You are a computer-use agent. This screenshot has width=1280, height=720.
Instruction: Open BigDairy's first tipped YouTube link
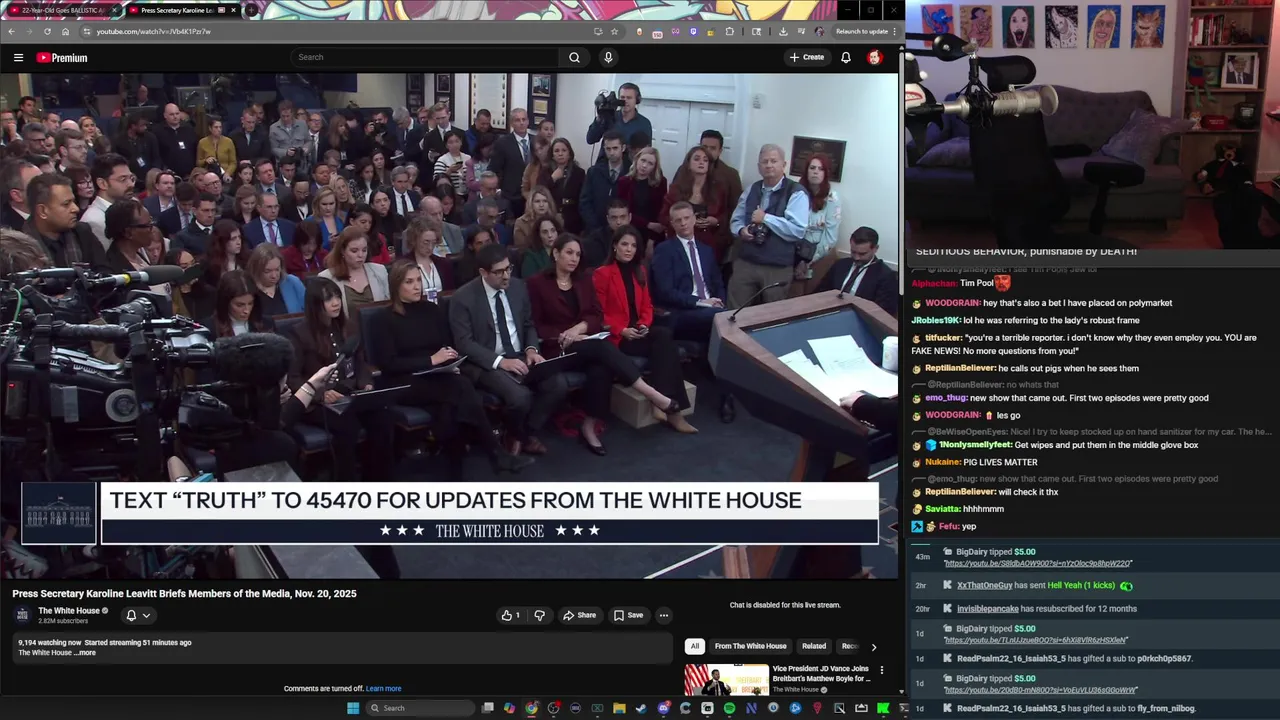(1038, 563)
